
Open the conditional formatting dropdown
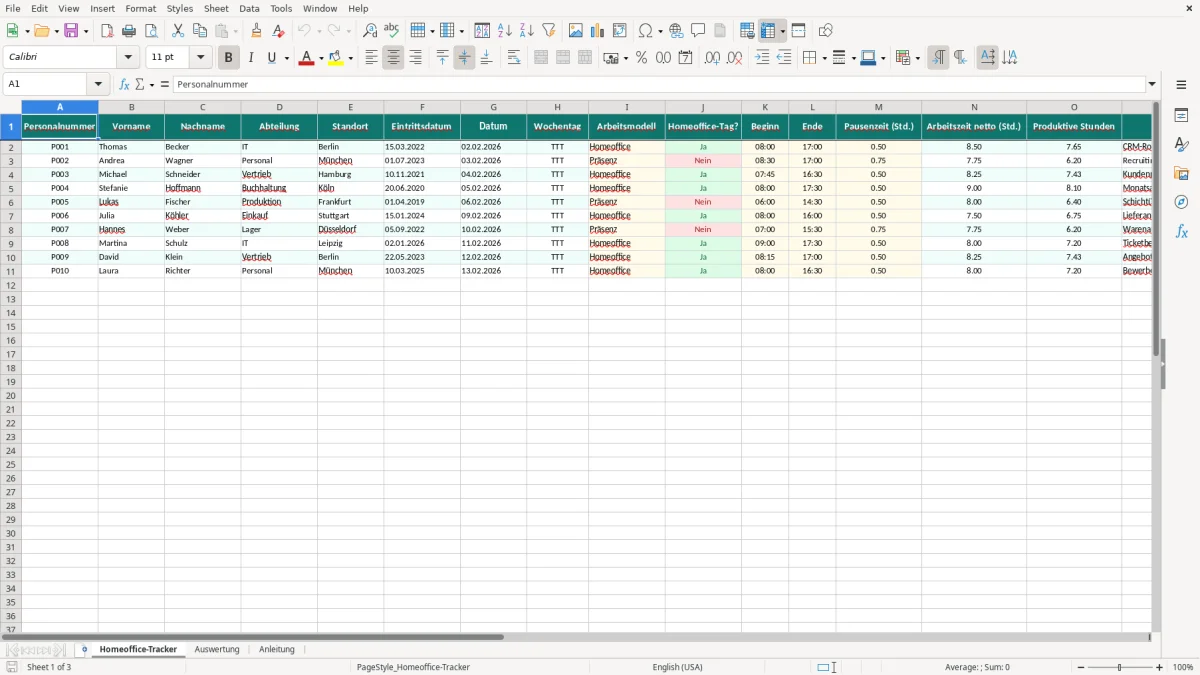tap(917, 58)
